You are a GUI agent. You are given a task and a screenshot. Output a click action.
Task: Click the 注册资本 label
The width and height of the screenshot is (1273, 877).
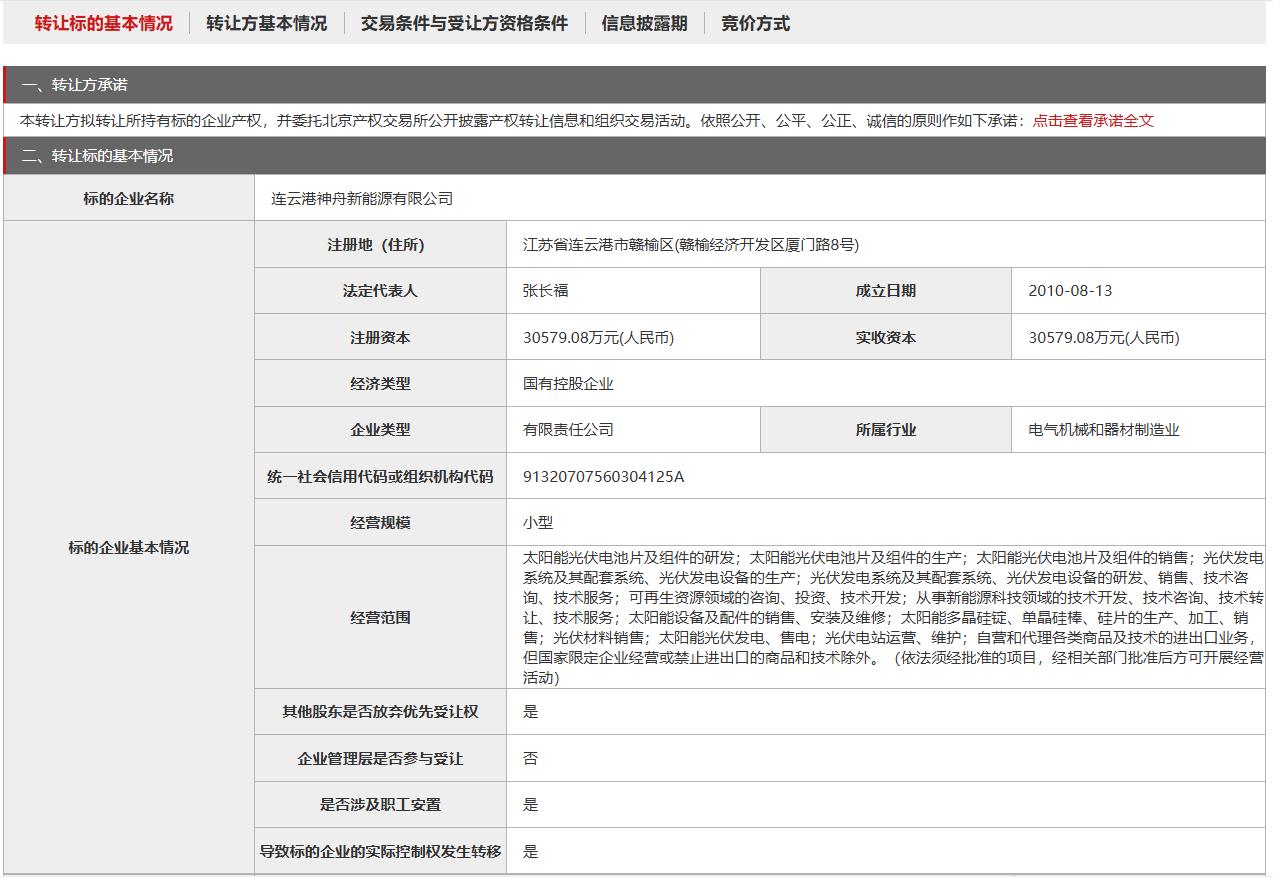[380, 338]
